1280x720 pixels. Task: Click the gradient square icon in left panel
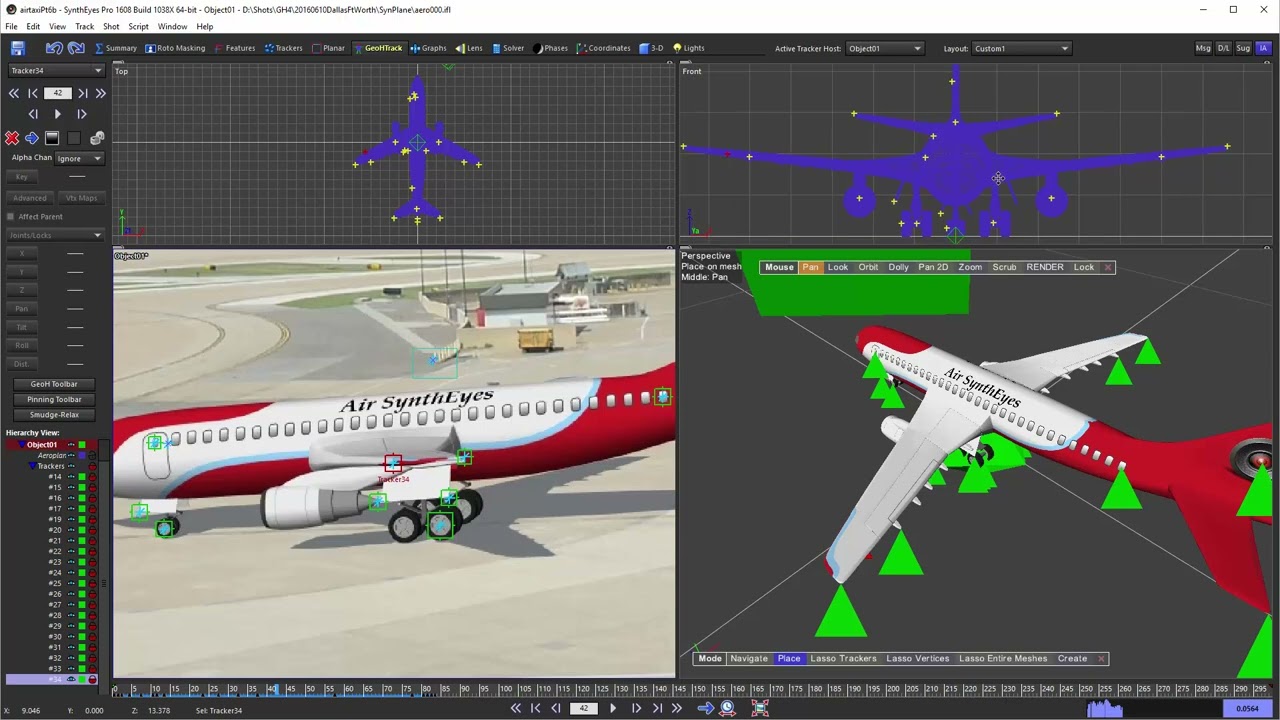pos(52,138)
